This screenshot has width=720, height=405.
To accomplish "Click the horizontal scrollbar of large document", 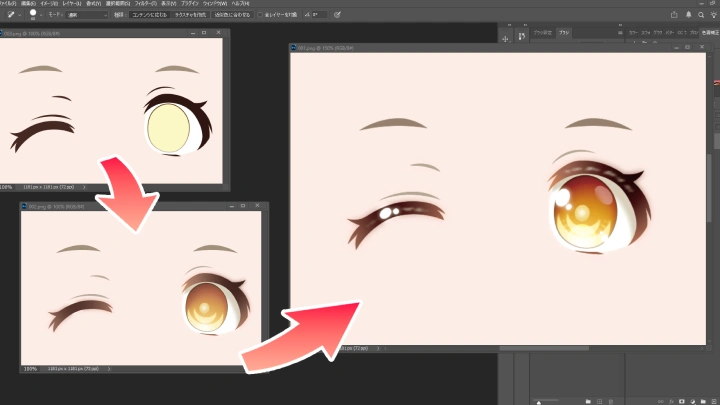I will tap(544, 348).
